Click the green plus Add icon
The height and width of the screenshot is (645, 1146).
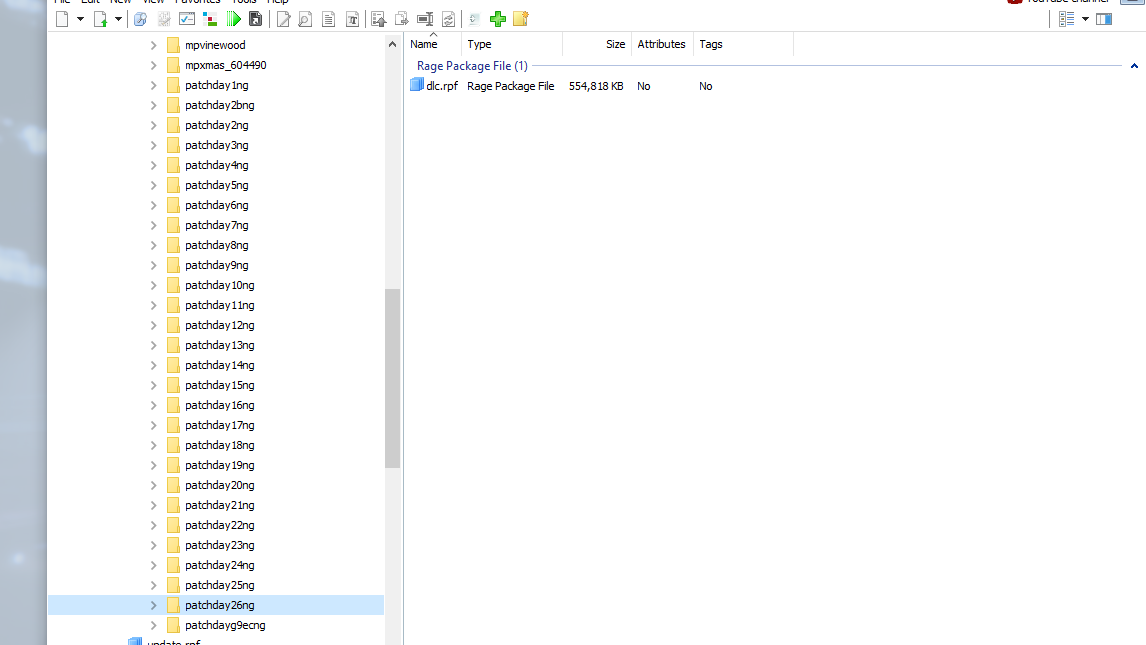[x=498, y=19]
